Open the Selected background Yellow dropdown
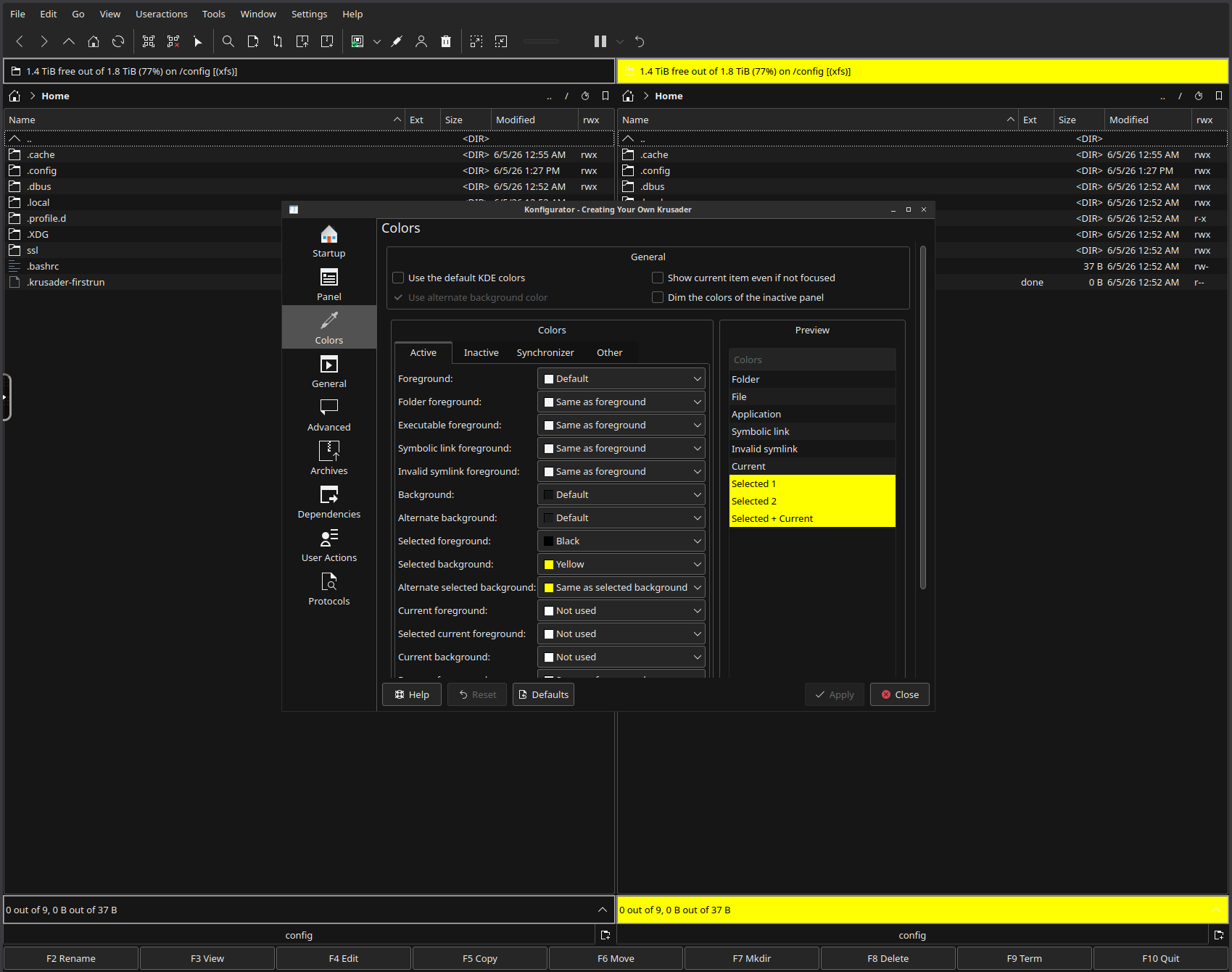1232x972 pixels. click(x=621, y=564)
